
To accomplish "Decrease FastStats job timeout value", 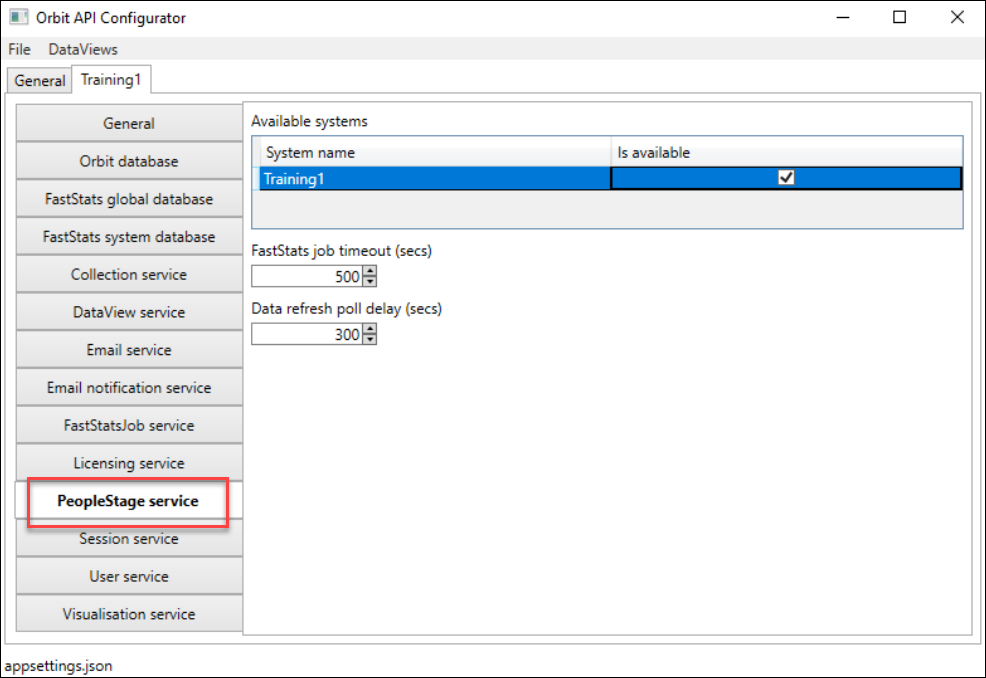I will tap(370, 282).
